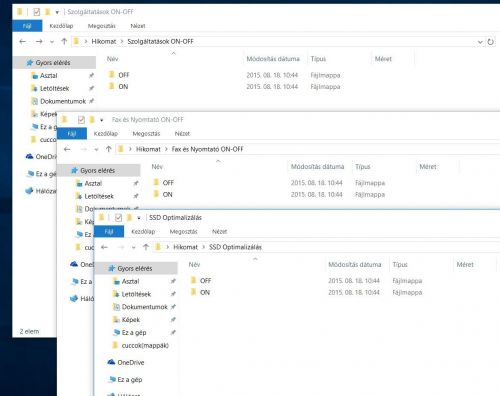Open Megosztás tab in Fax és Nyomtató window
The height and width of the screenshot is (396, 500).
[146, 134]
